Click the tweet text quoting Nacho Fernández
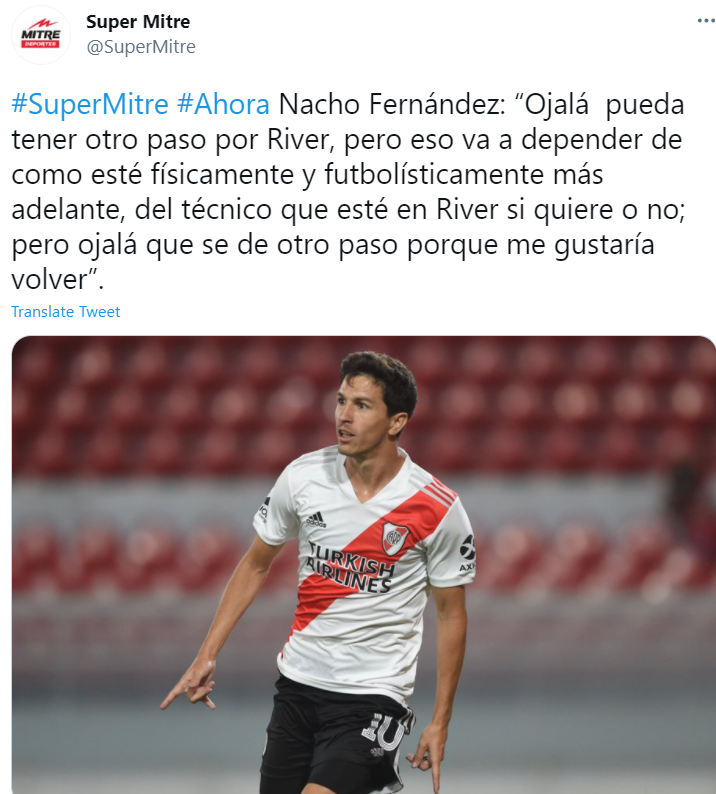Viewport: 716px width, 794px height. 348,191
